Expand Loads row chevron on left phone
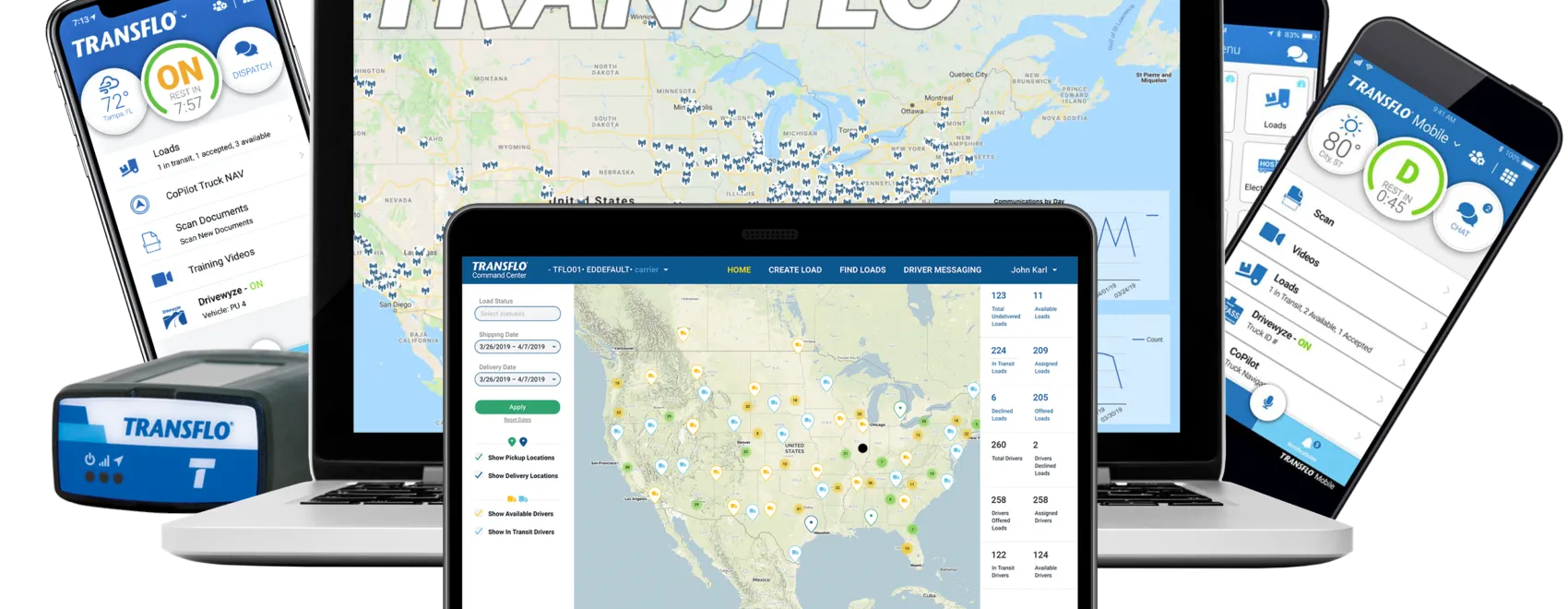The width and height of the screenshot is (1568, 609). (290, 118)
